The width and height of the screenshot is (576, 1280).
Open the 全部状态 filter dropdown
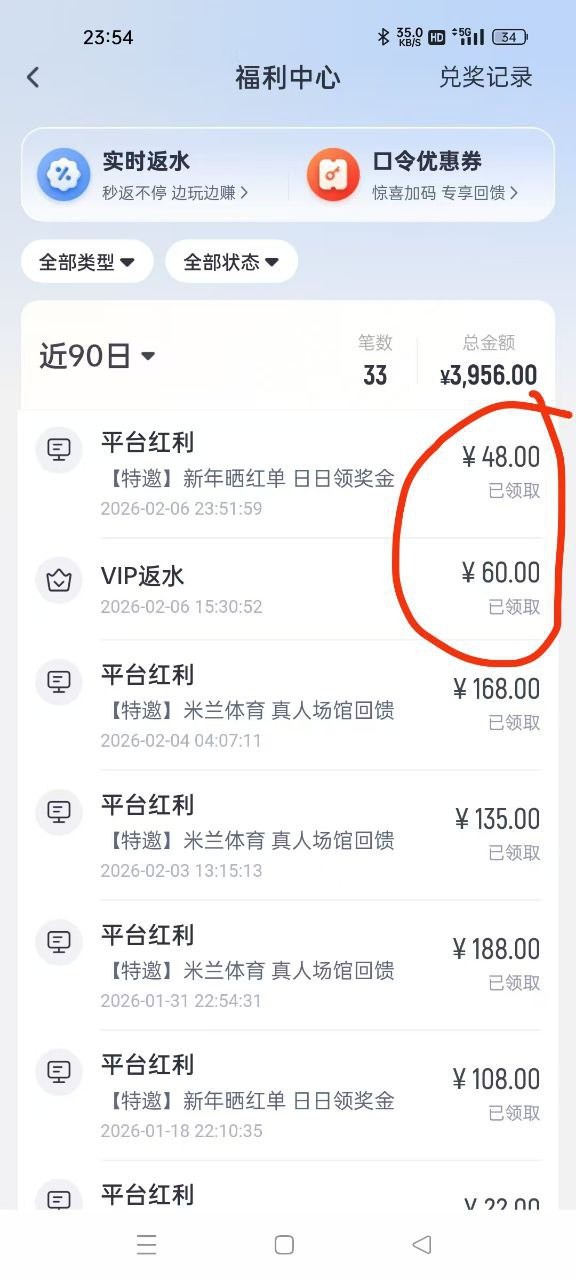pyautogui.click(x=231, y=261)
